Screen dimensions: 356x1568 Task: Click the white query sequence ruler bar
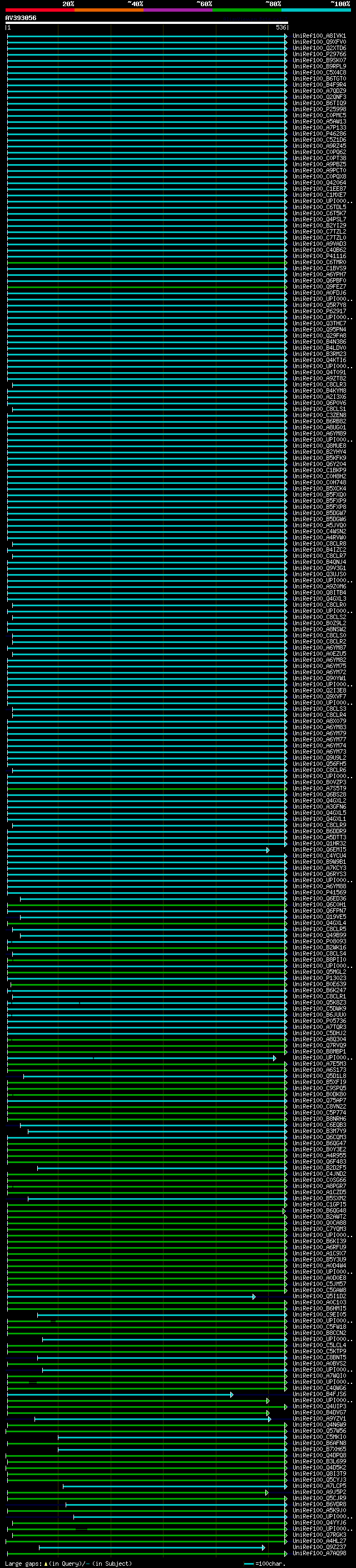[146, 22]
